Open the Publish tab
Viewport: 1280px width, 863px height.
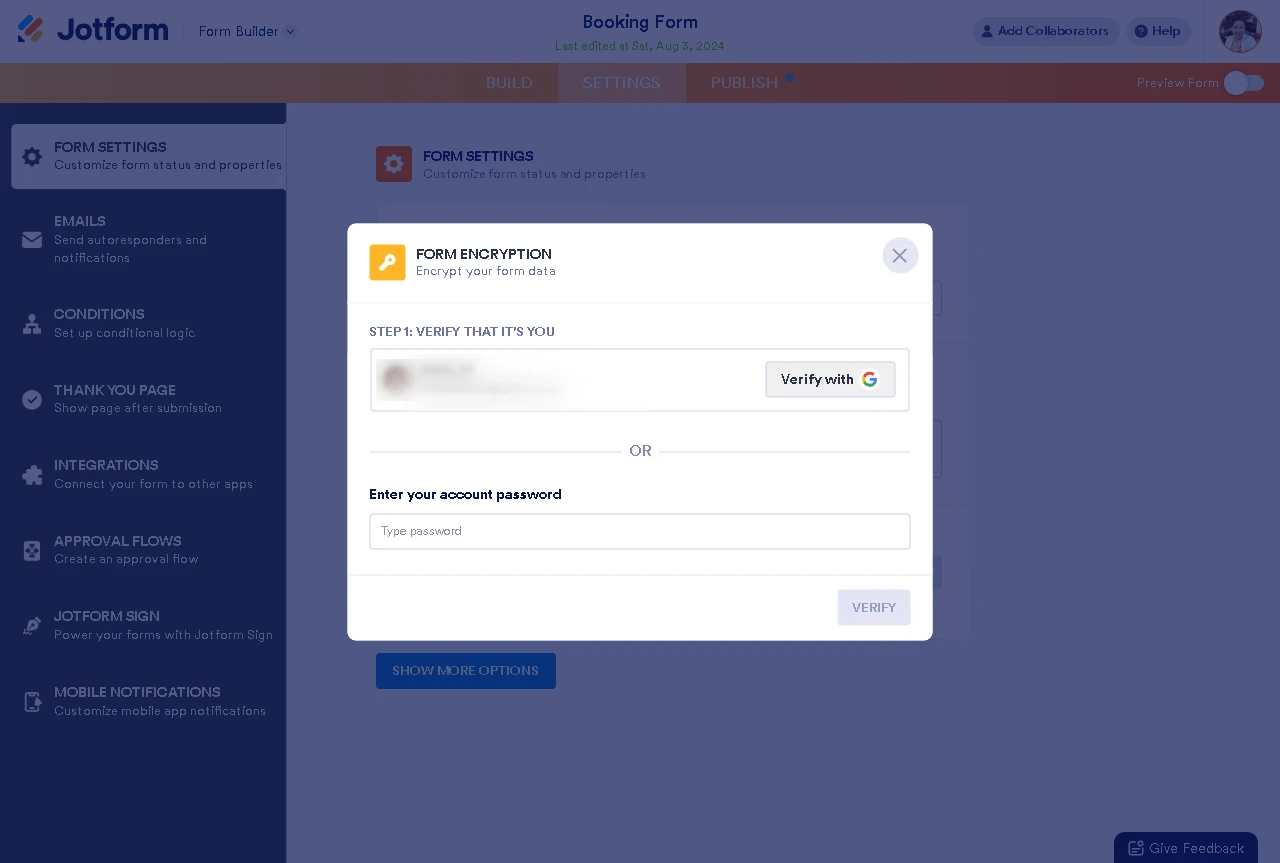pos(744,83)
